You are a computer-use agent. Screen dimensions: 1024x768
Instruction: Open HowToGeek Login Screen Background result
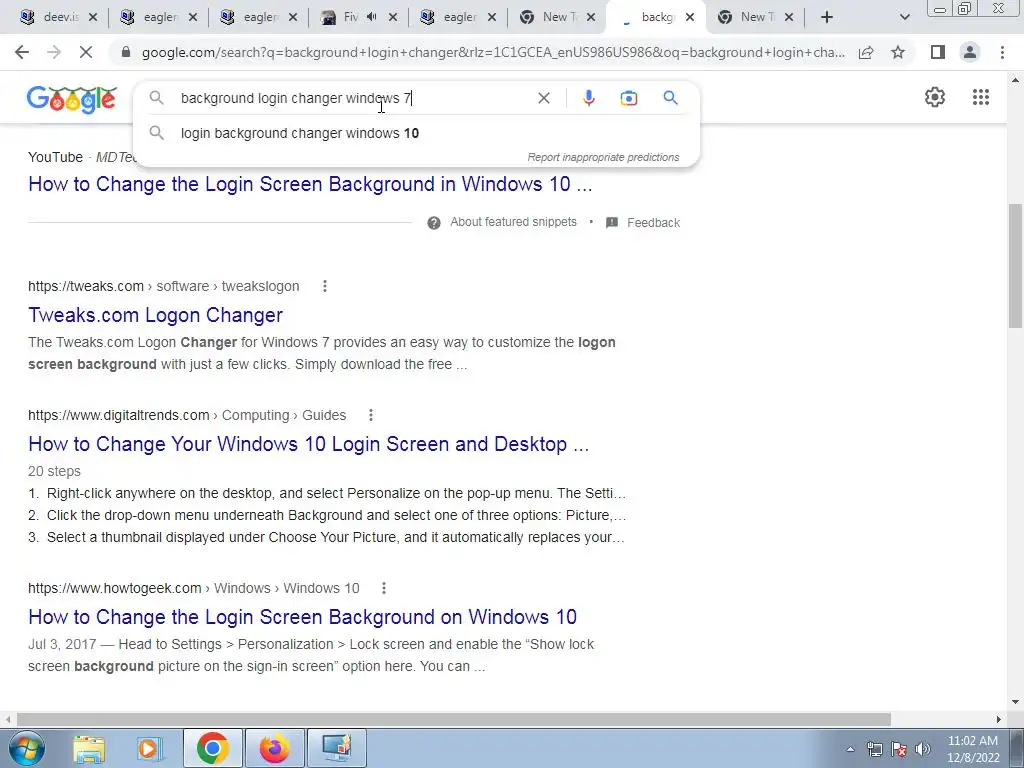tap(302, 617)
